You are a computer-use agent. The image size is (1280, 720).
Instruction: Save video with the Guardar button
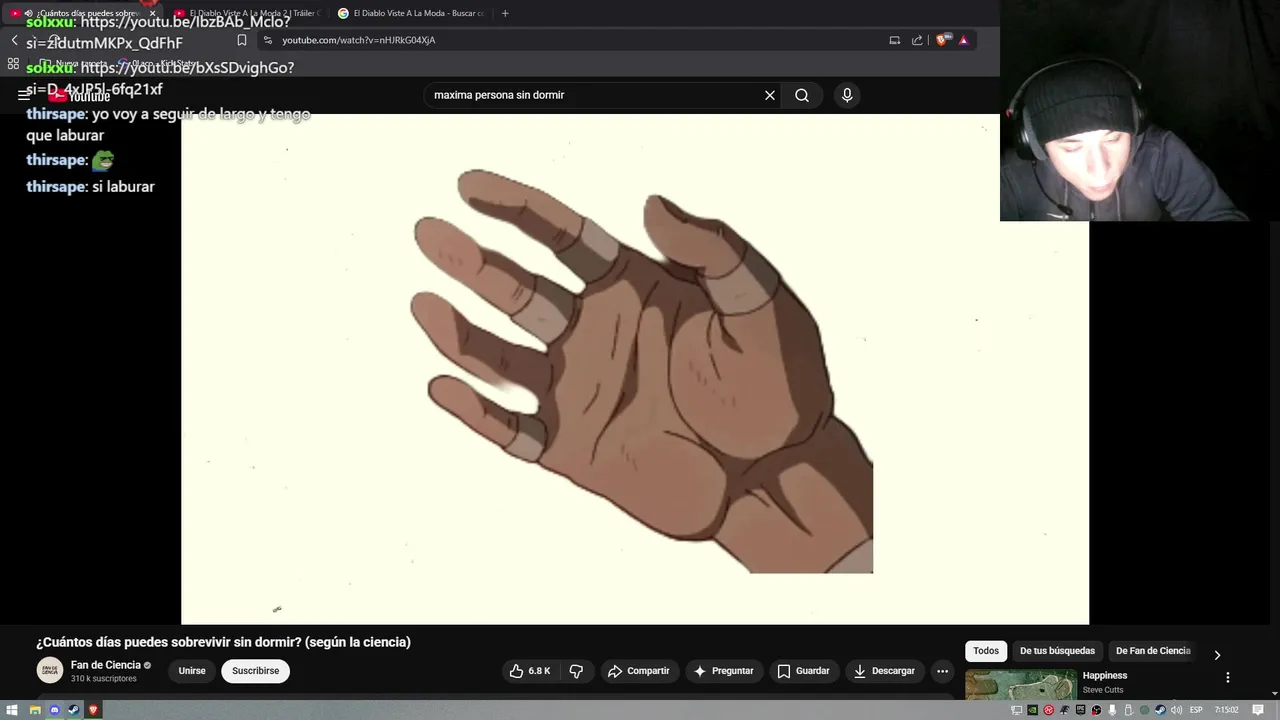click(803, 671)
